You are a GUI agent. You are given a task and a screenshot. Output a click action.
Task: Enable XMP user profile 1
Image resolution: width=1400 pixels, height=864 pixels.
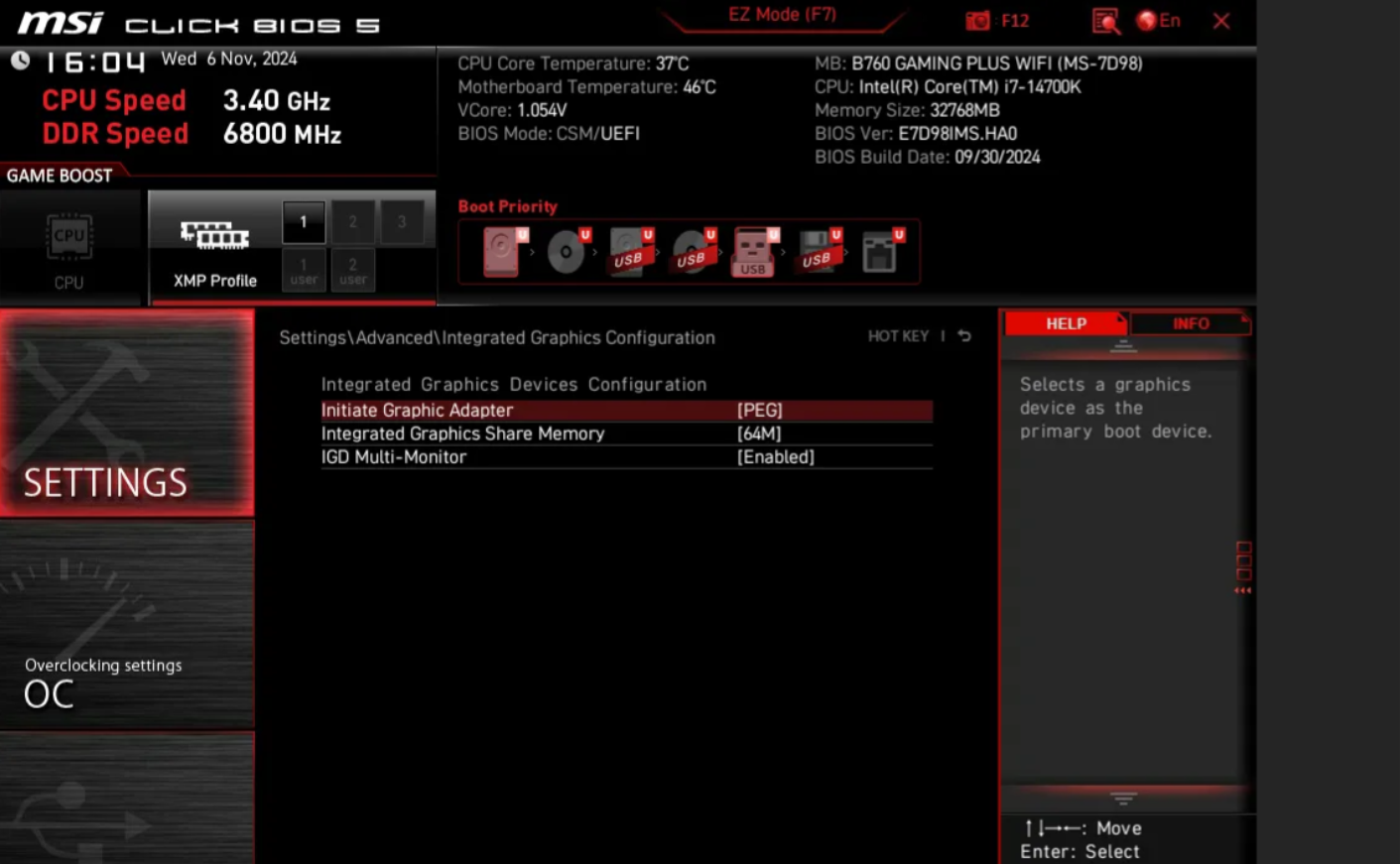click(304, 270)
